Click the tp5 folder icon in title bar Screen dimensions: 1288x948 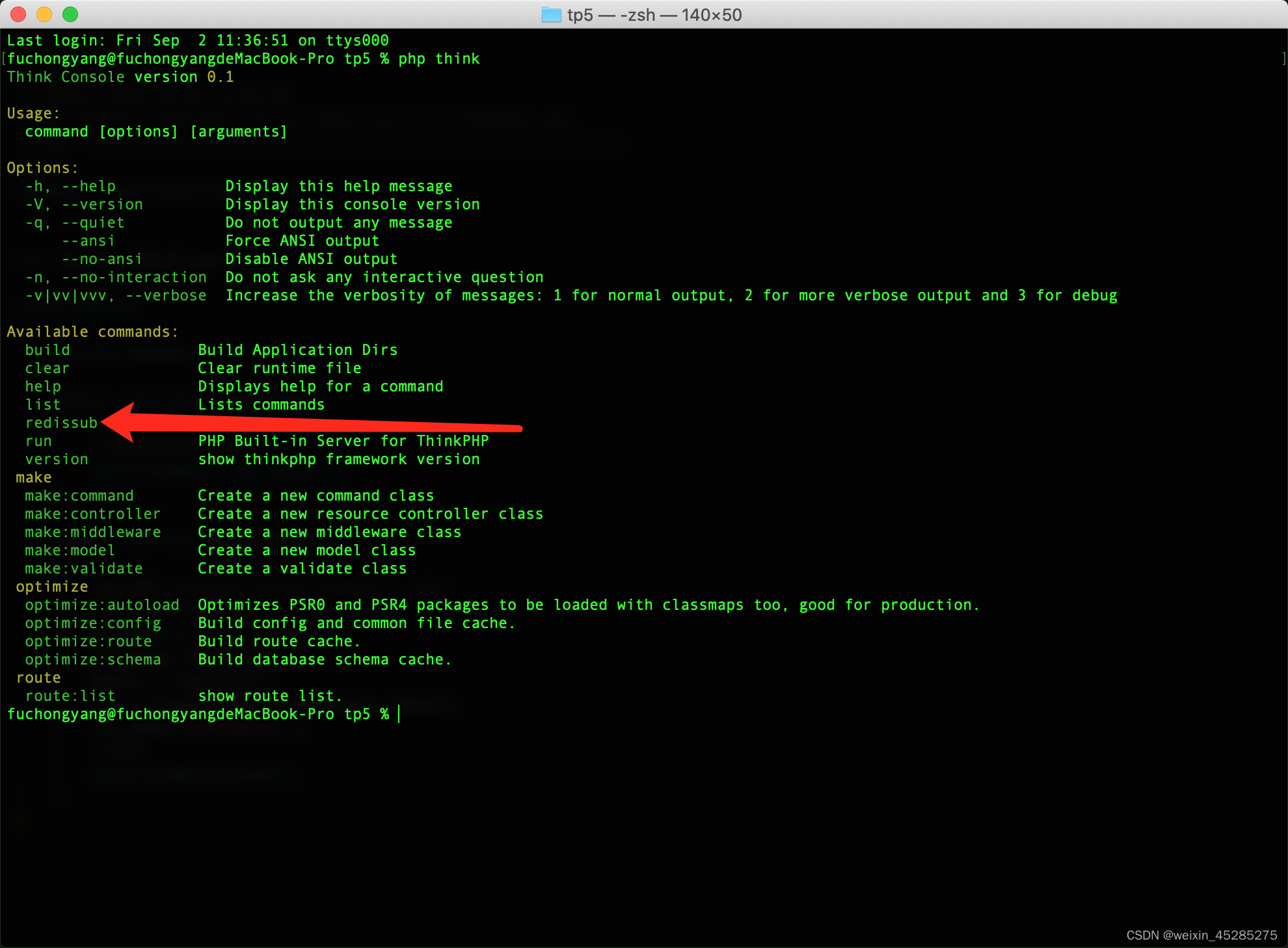[x=551, y=14]
